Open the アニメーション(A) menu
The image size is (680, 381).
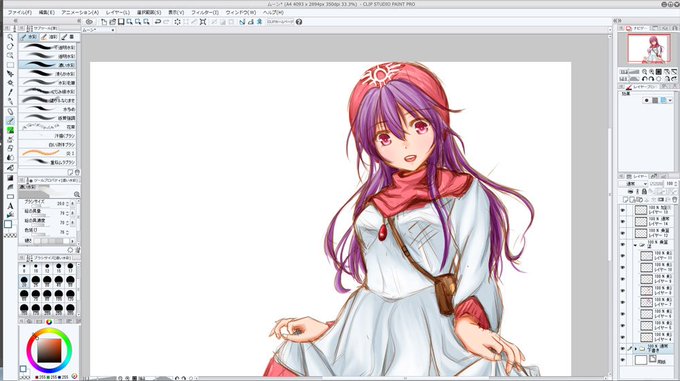(80, 13)
